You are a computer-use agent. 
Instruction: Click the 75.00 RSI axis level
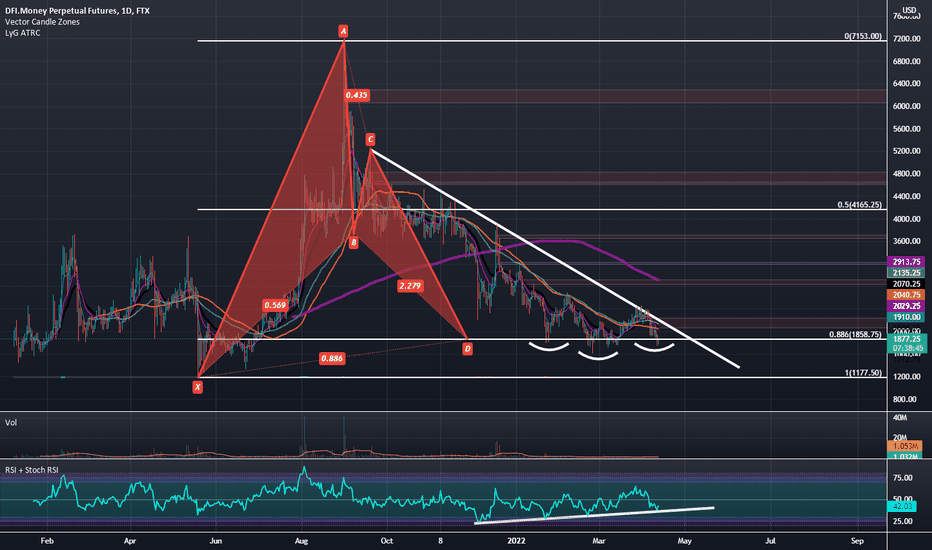pyautogui.click(x=903, y=478)
